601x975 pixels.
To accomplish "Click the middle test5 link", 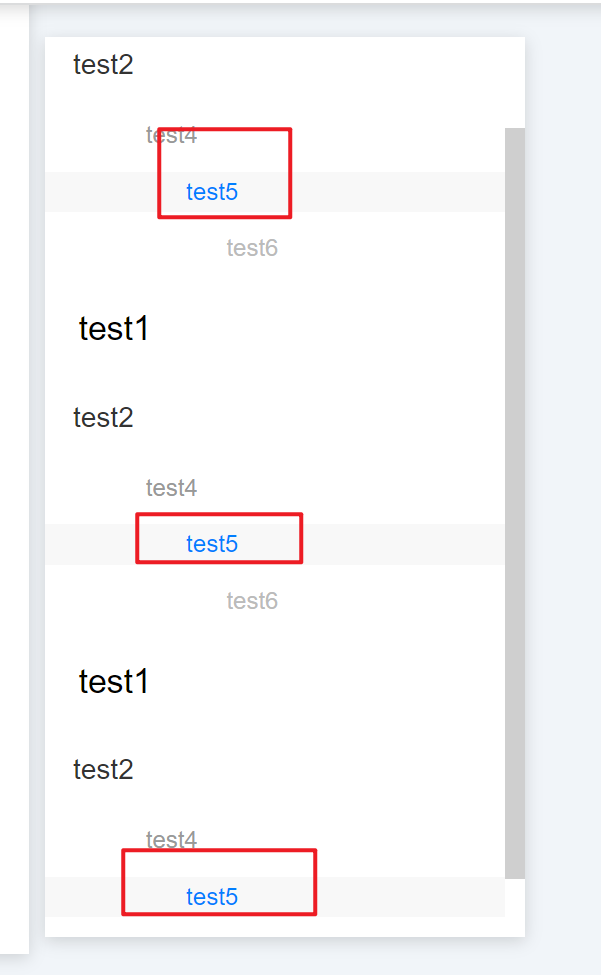I will (x=212, y=544).
